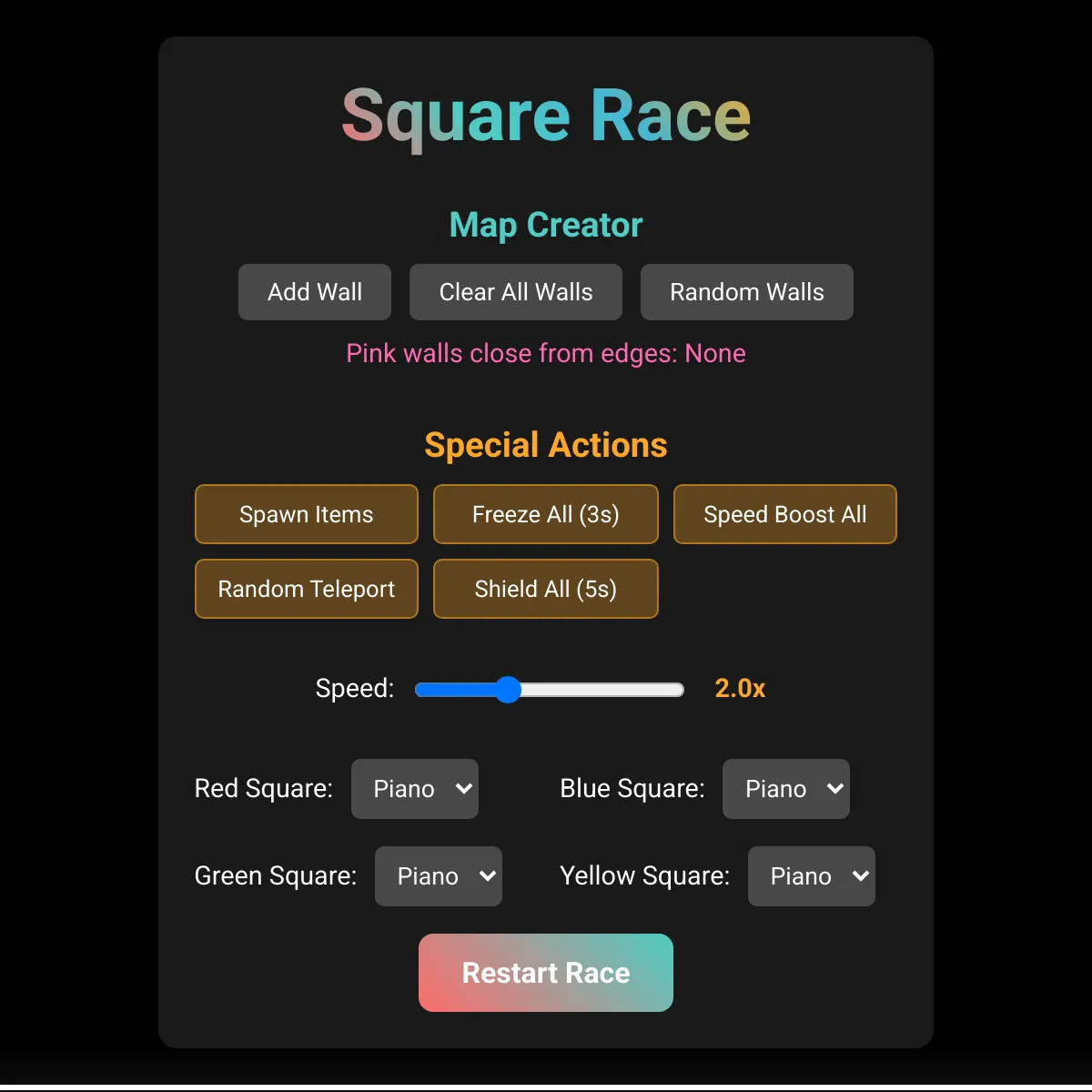Image resolution: width=1092 pixels, height=1092 pixels.
Task: Open the Red Square instrument dropdown
Action: pos(414,789)
